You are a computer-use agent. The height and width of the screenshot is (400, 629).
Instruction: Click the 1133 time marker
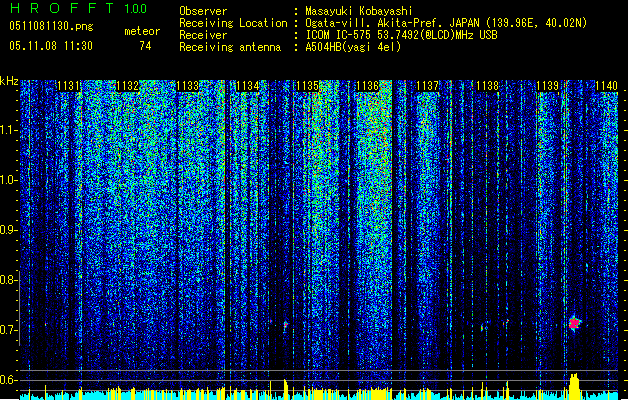tap(187, 86)
